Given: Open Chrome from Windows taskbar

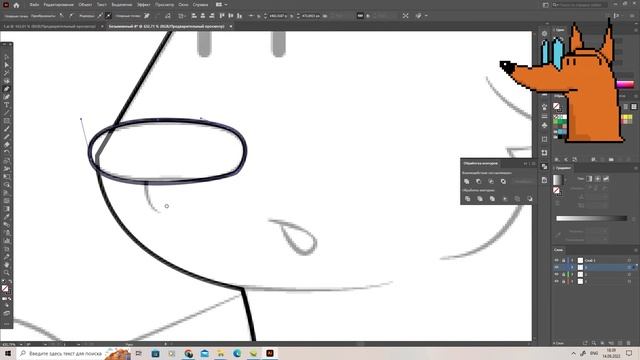Looking at the screenshot, I should (x=188, y=353).
